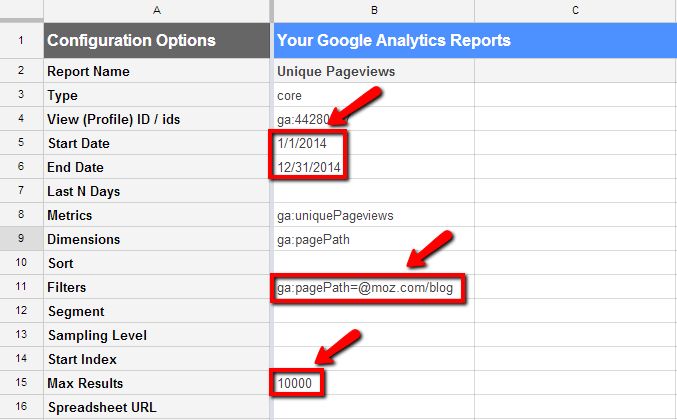This screenshot has width=677, height=420.
Task: Select column C header
Action: pos(575,10)
